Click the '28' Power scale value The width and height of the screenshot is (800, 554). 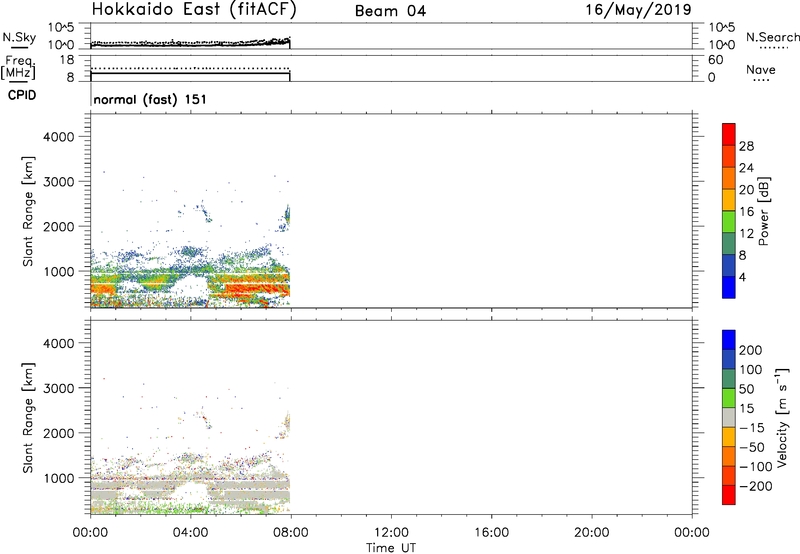click(x=746, y=146)
